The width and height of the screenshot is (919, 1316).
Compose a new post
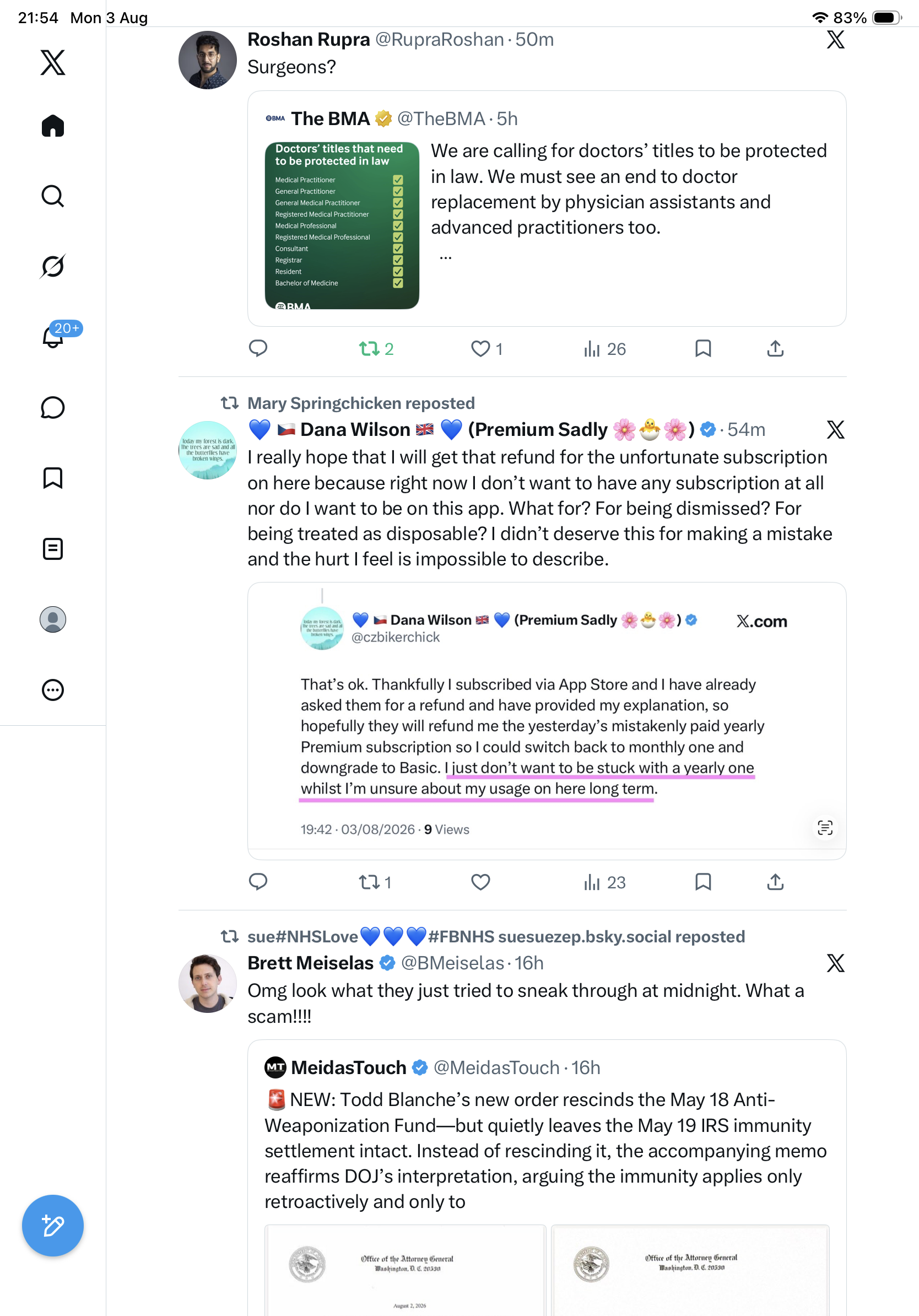point(53,1226)
